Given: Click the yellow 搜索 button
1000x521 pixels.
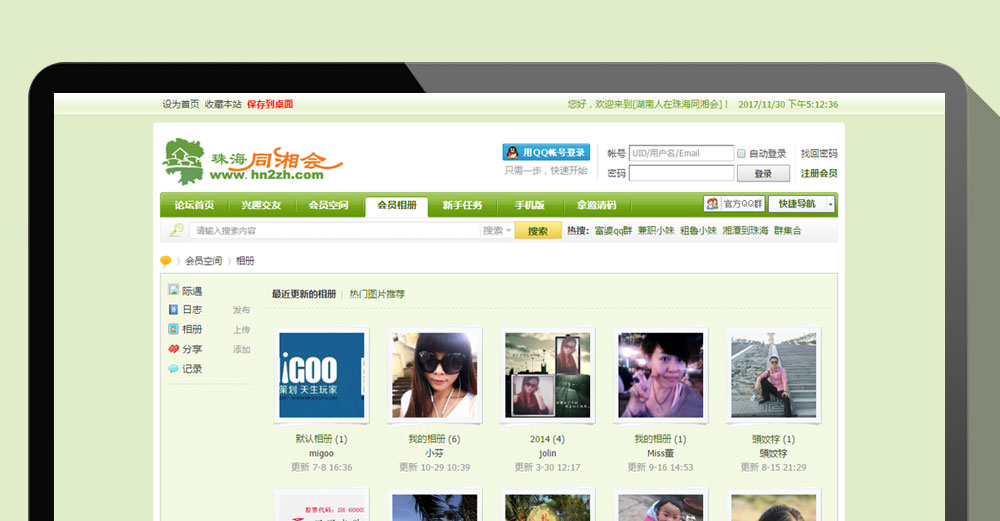Looking at the screenshot, I should point(538,231).
